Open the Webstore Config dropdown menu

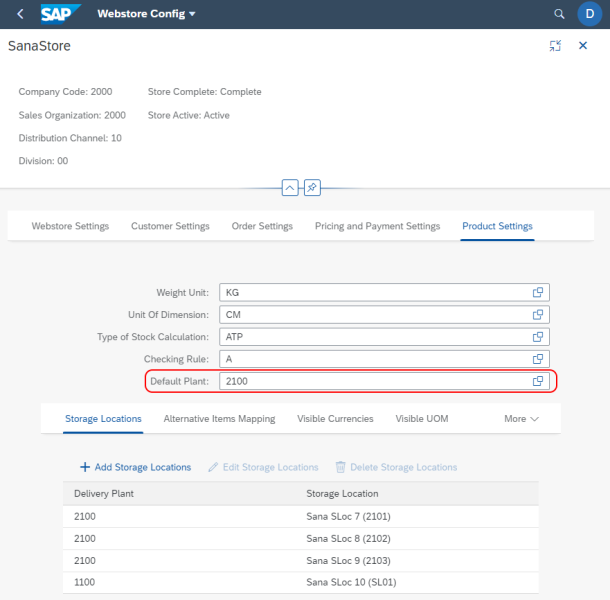tap(146, 14)
